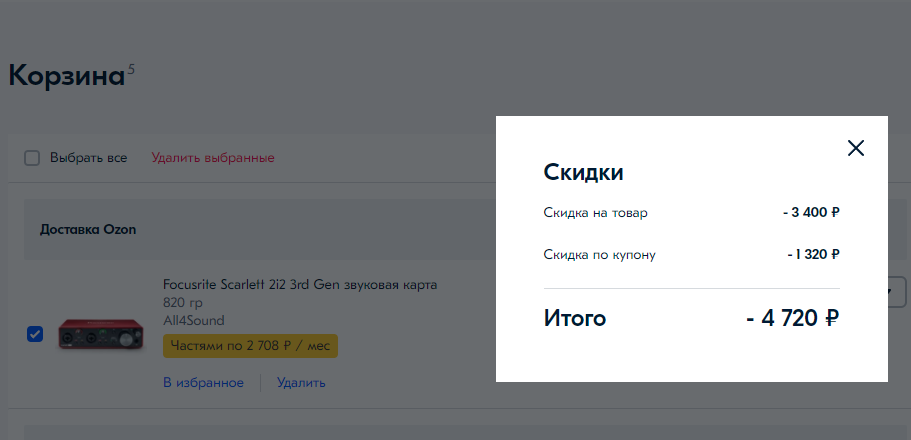This screenshot has height=440, width=911.
Task: Click the Итого - 4 720 ₽ total
Action: pos(792,319)
